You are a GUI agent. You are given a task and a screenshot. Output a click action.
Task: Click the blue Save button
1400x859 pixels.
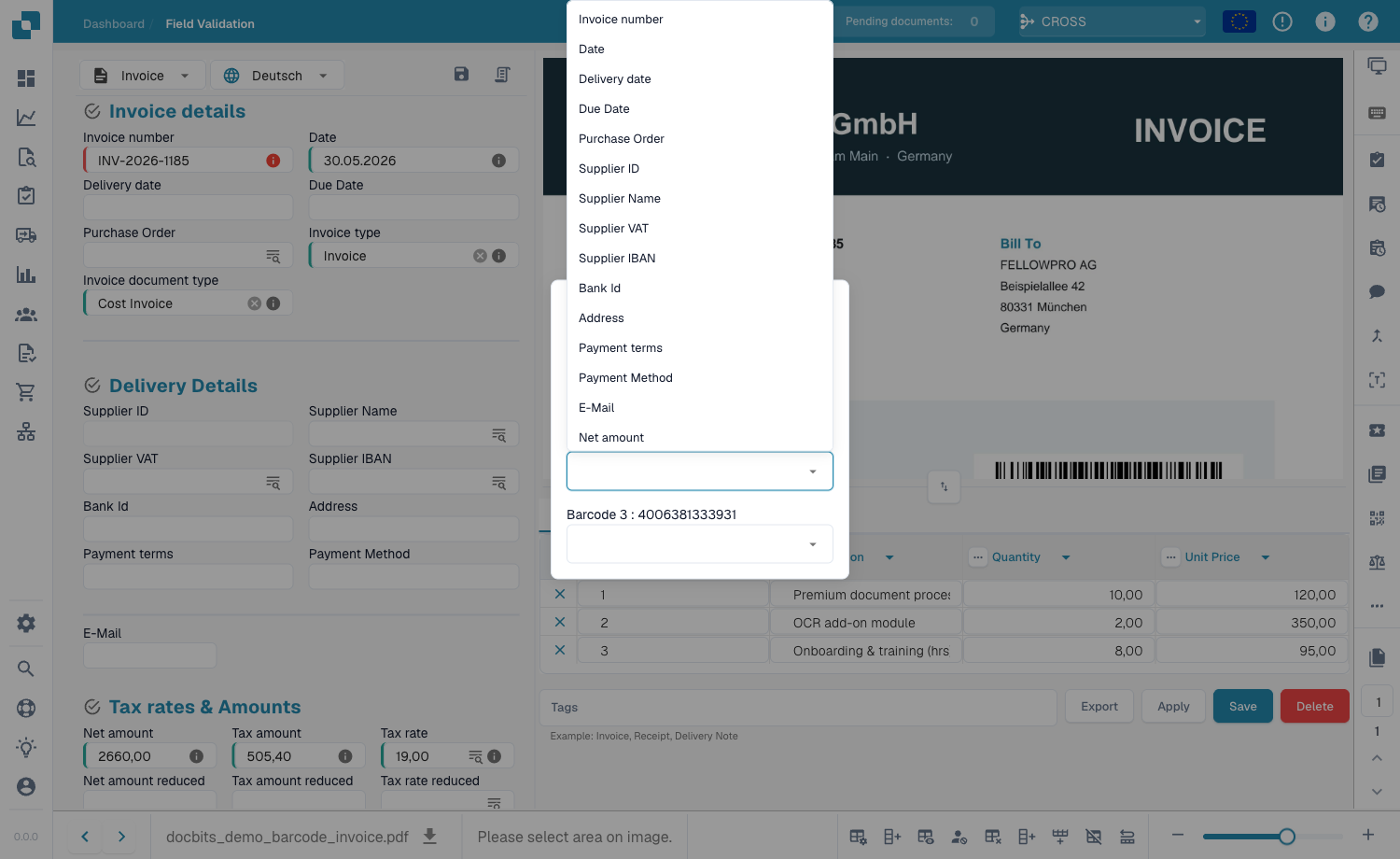(1242, 707)
